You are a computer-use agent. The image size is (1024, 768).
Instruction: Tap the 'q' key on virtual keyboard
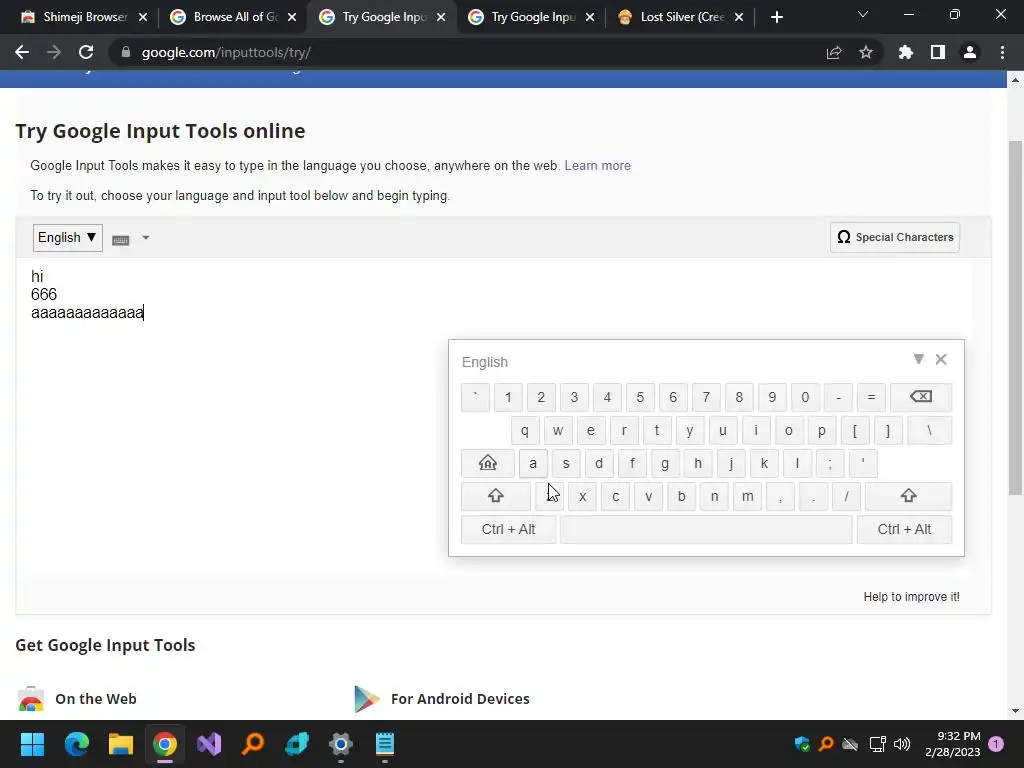[x=524, y=430]
